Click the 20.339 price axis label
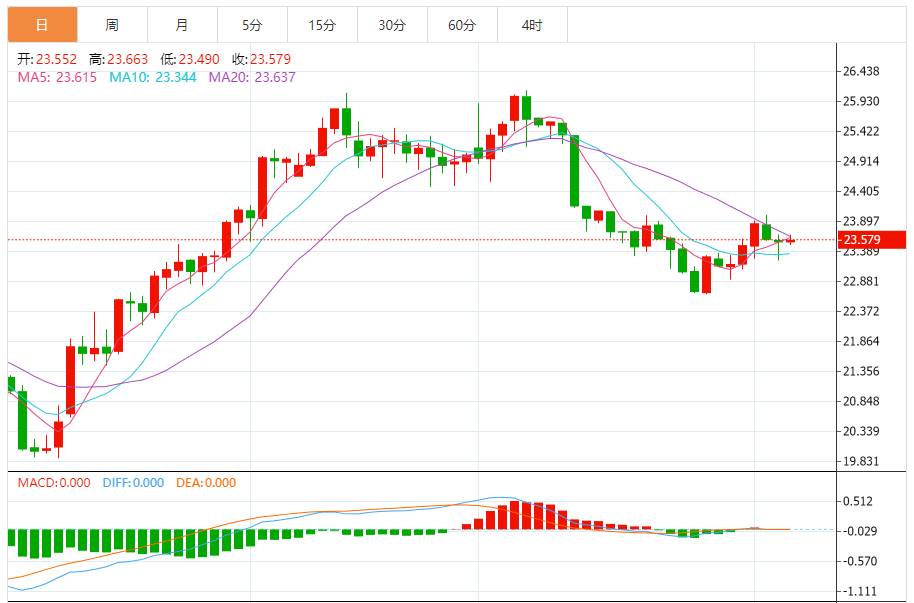 (862, 431)
